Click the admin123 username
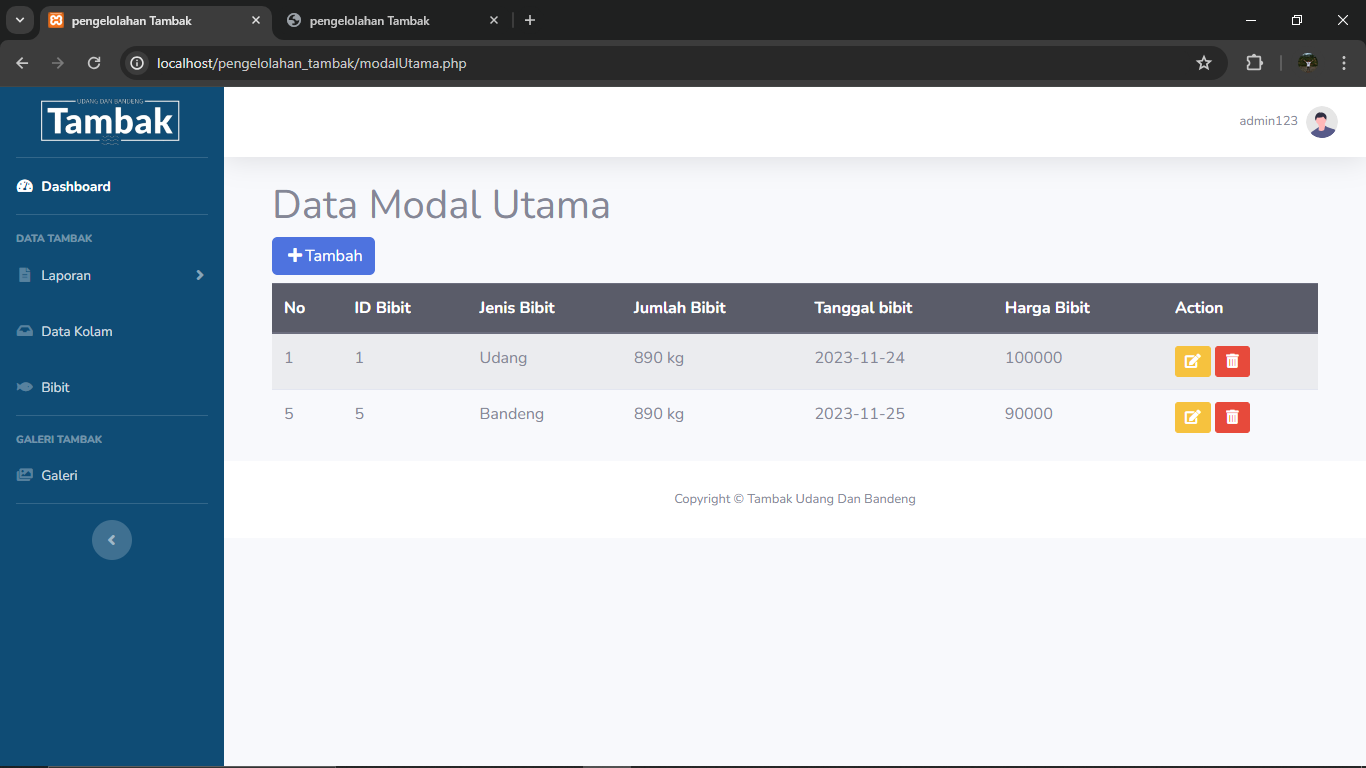 1268,121
